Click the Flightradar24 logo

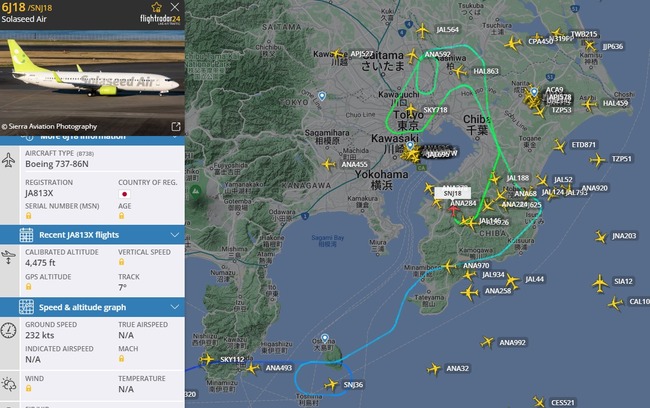coord(160,19)
